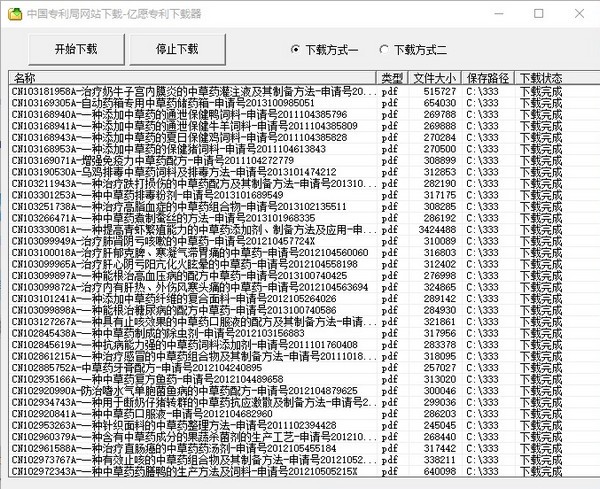600x489 pixels.
Task: Click file size value 3424488
Action: coord(437,230)
